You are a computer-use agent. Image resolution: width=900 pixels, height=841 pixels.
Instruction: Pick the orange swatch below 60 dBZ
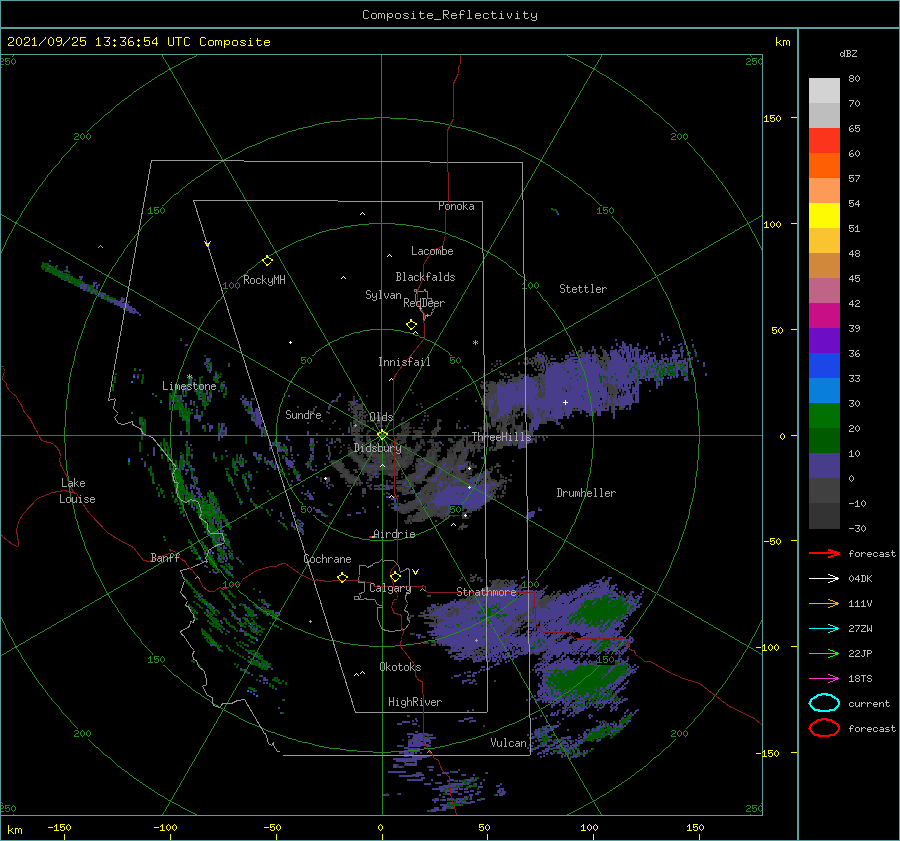pyautogui.click(x=824, y=166)
